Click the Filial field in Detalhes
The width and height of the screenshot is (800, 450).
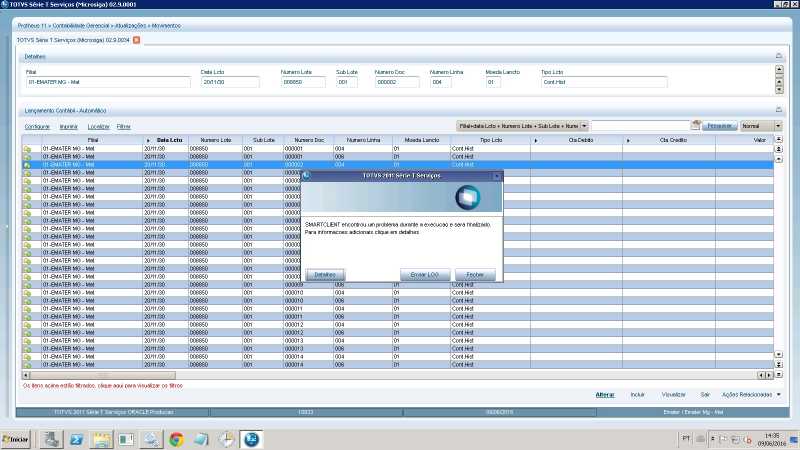[108, 82]
